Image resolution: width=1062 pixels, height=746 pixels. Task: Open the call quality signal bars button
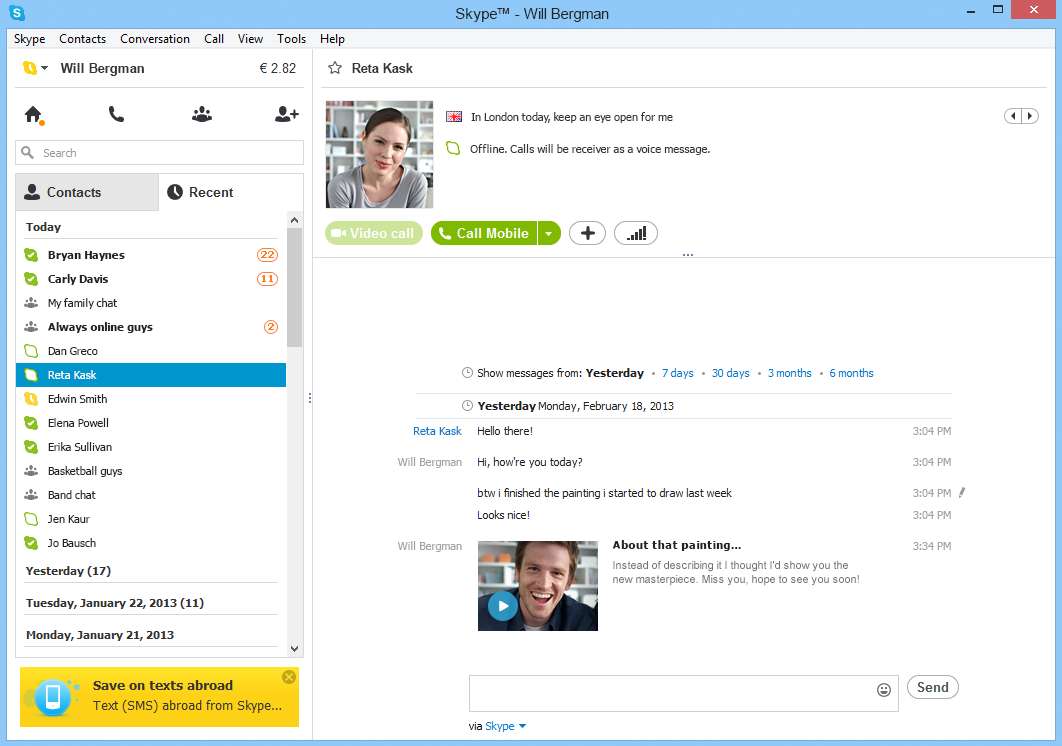(x=635, y=233)
